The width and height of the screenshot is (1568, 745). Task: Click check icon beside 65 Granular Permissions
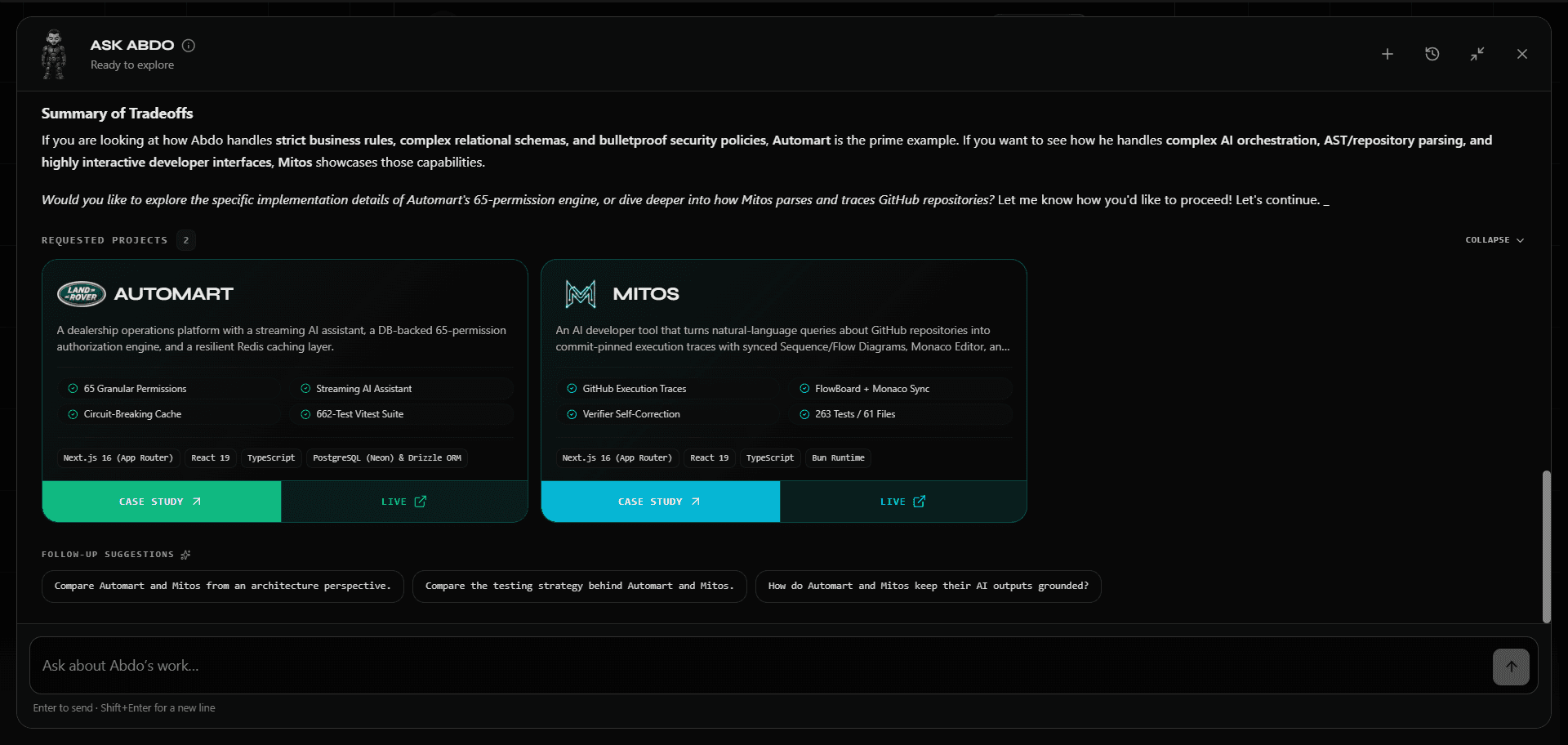[73, 389]
